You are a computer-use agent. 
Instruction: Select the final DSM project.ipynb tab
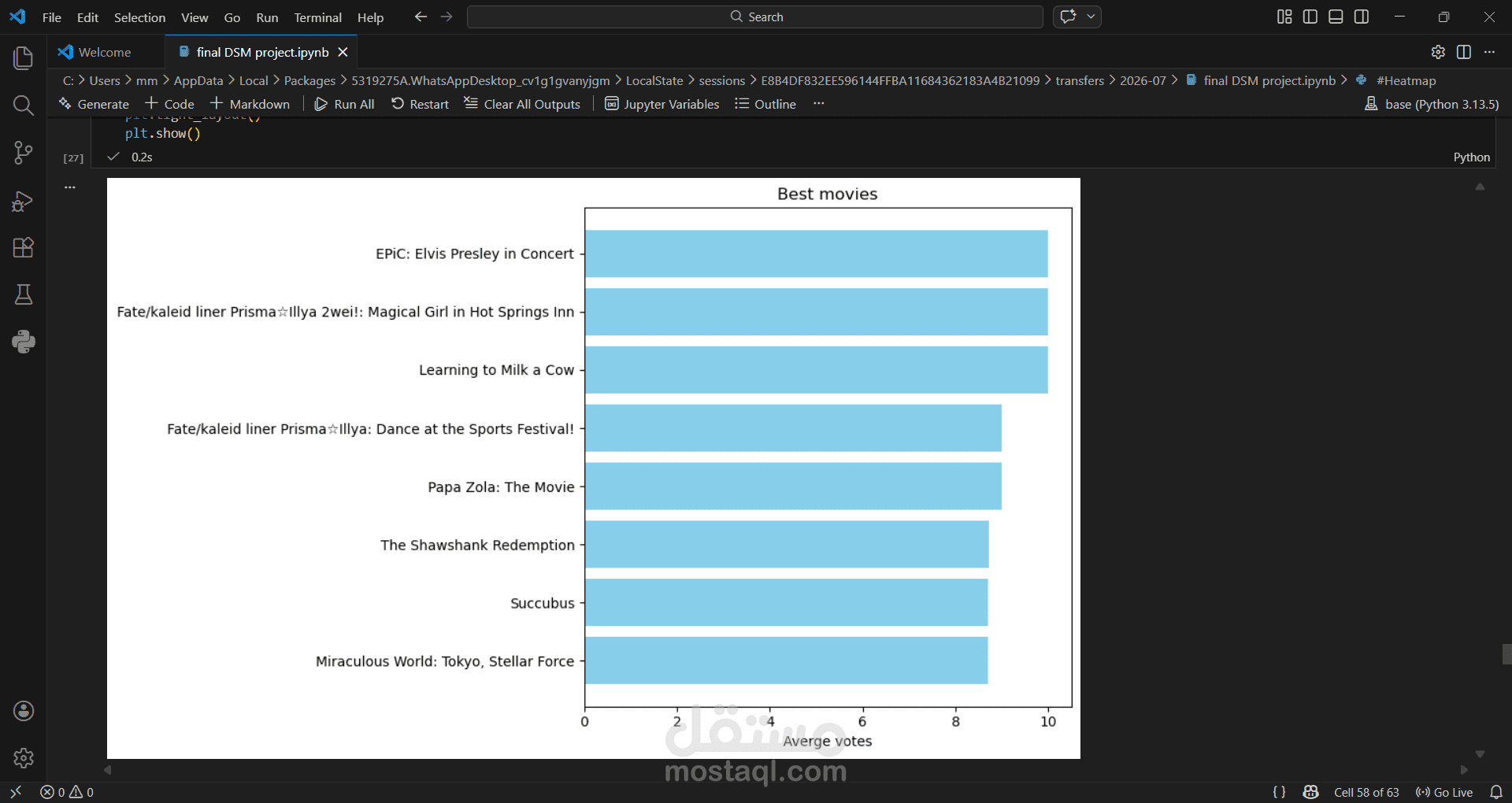261,52
